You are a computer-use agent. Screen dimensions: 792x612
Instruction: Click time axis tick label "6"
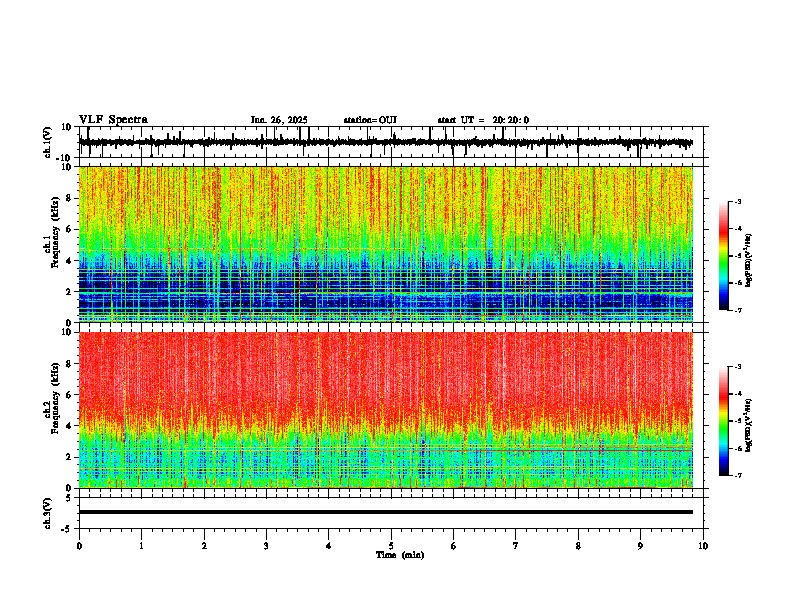[x=454, y=546]
